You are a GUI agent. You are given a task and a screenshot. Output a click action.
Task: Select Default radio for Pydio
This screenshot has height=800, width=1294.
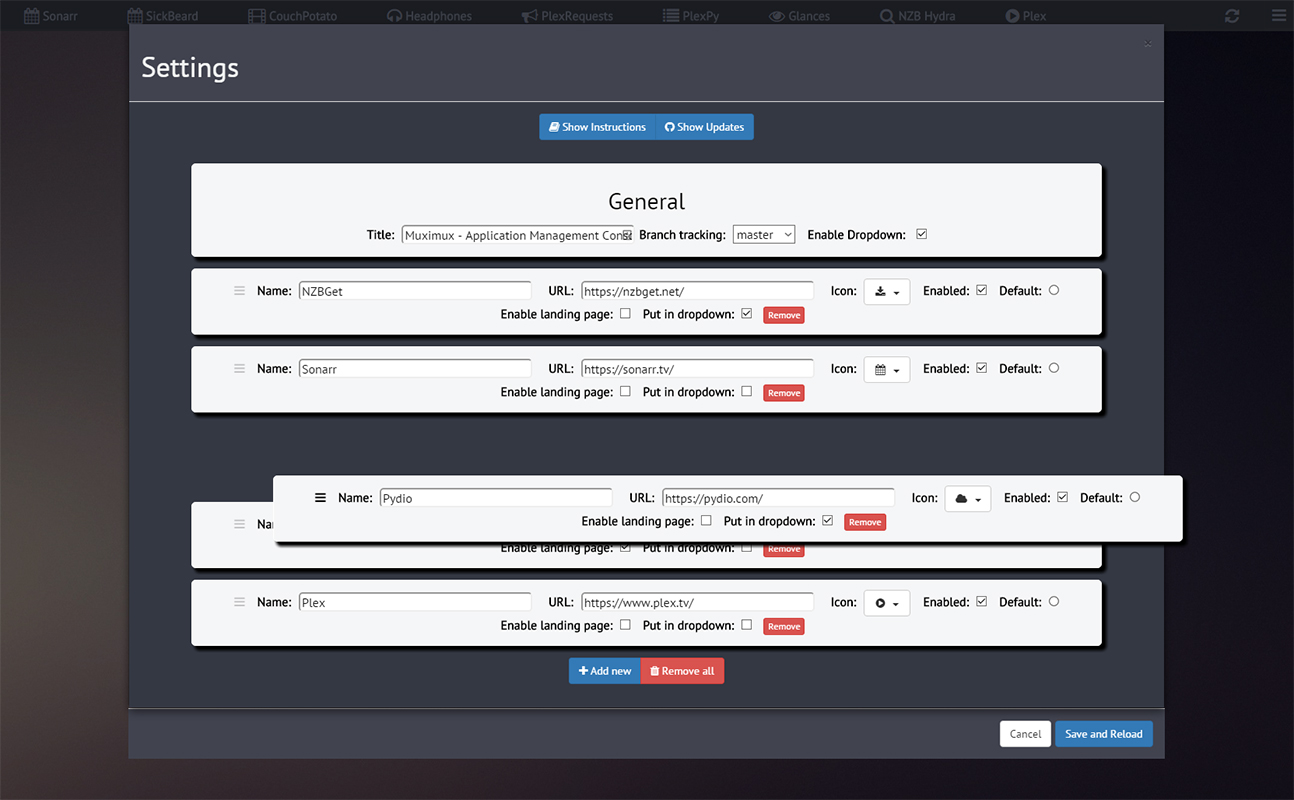pyautogui.click(x=1135, y=497)
